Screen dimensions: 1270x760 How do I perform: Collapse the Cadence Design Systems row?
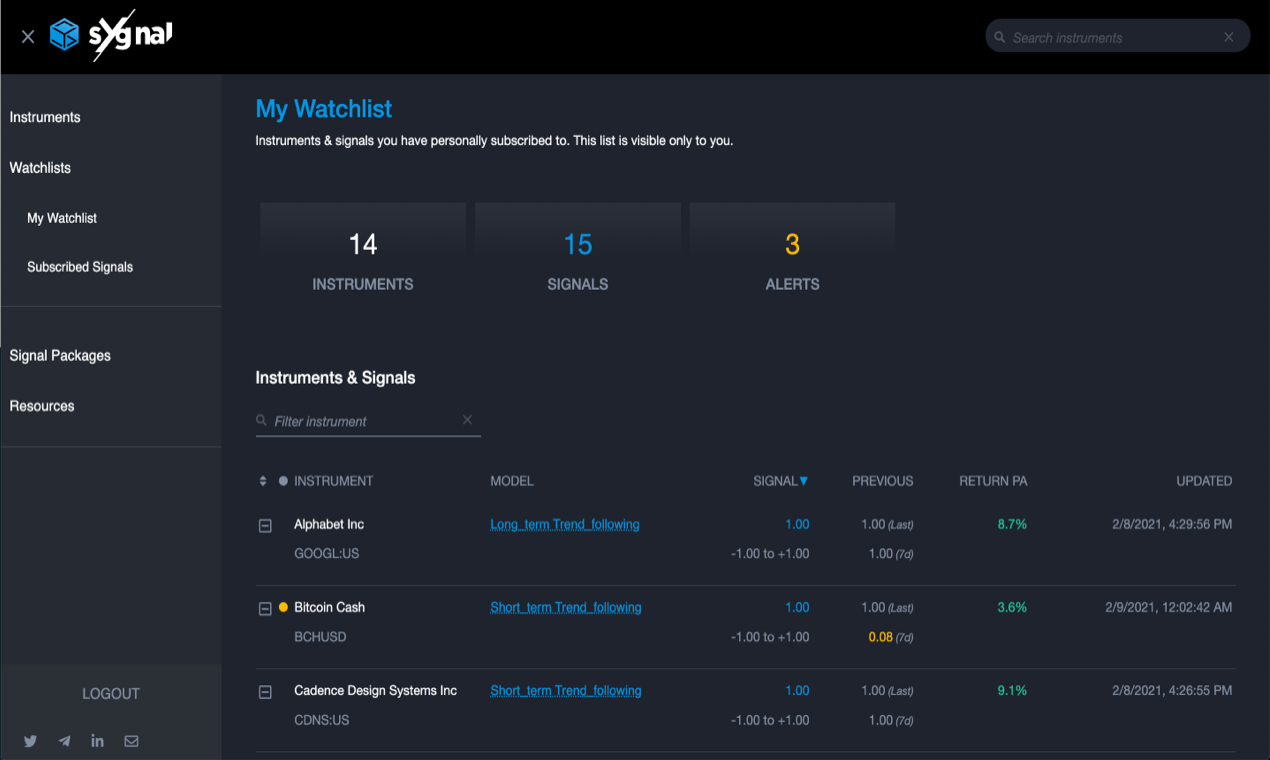coord(265,691)
